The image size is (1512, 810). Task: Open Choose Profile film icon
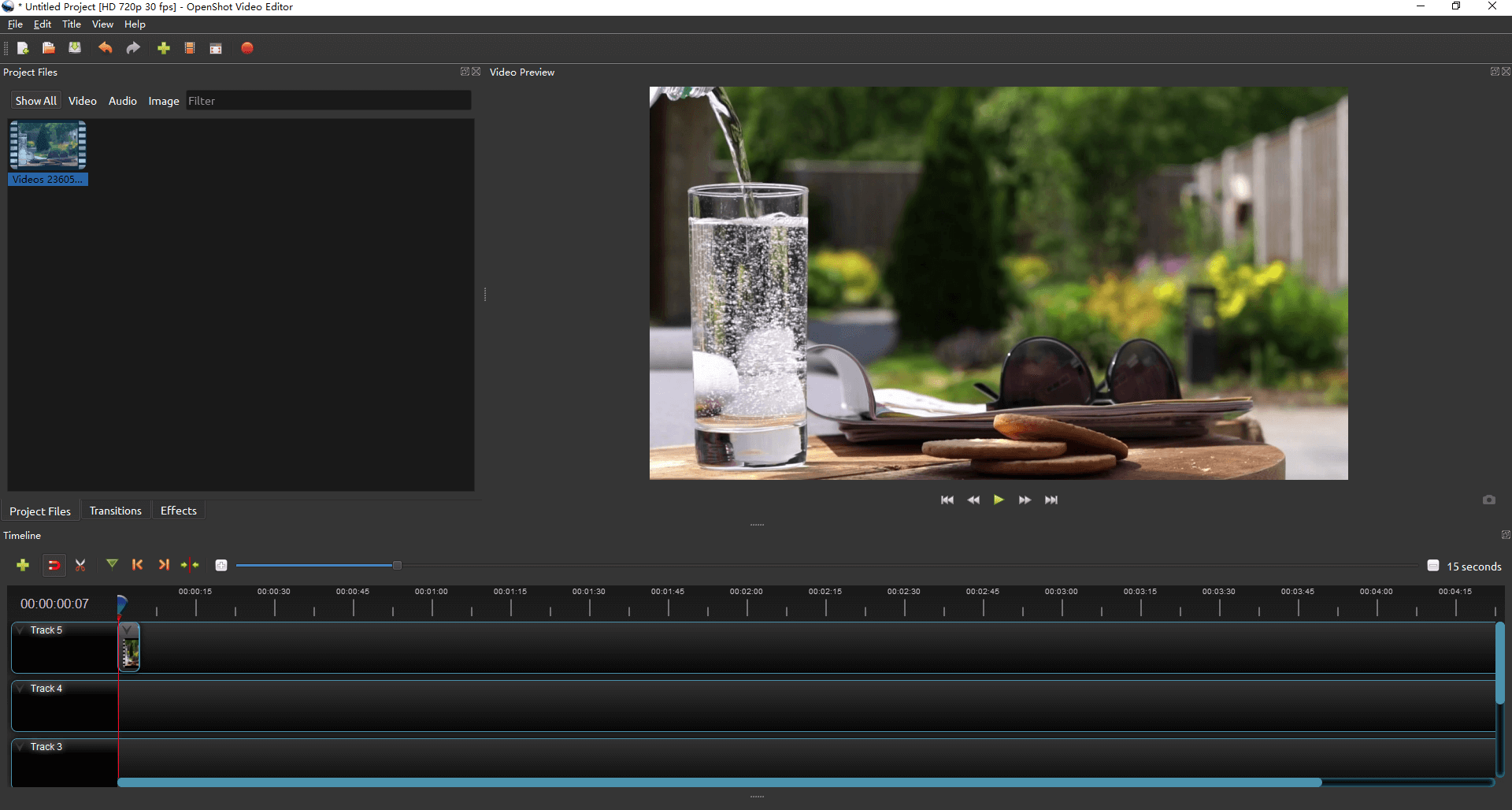tap(190, 48)
